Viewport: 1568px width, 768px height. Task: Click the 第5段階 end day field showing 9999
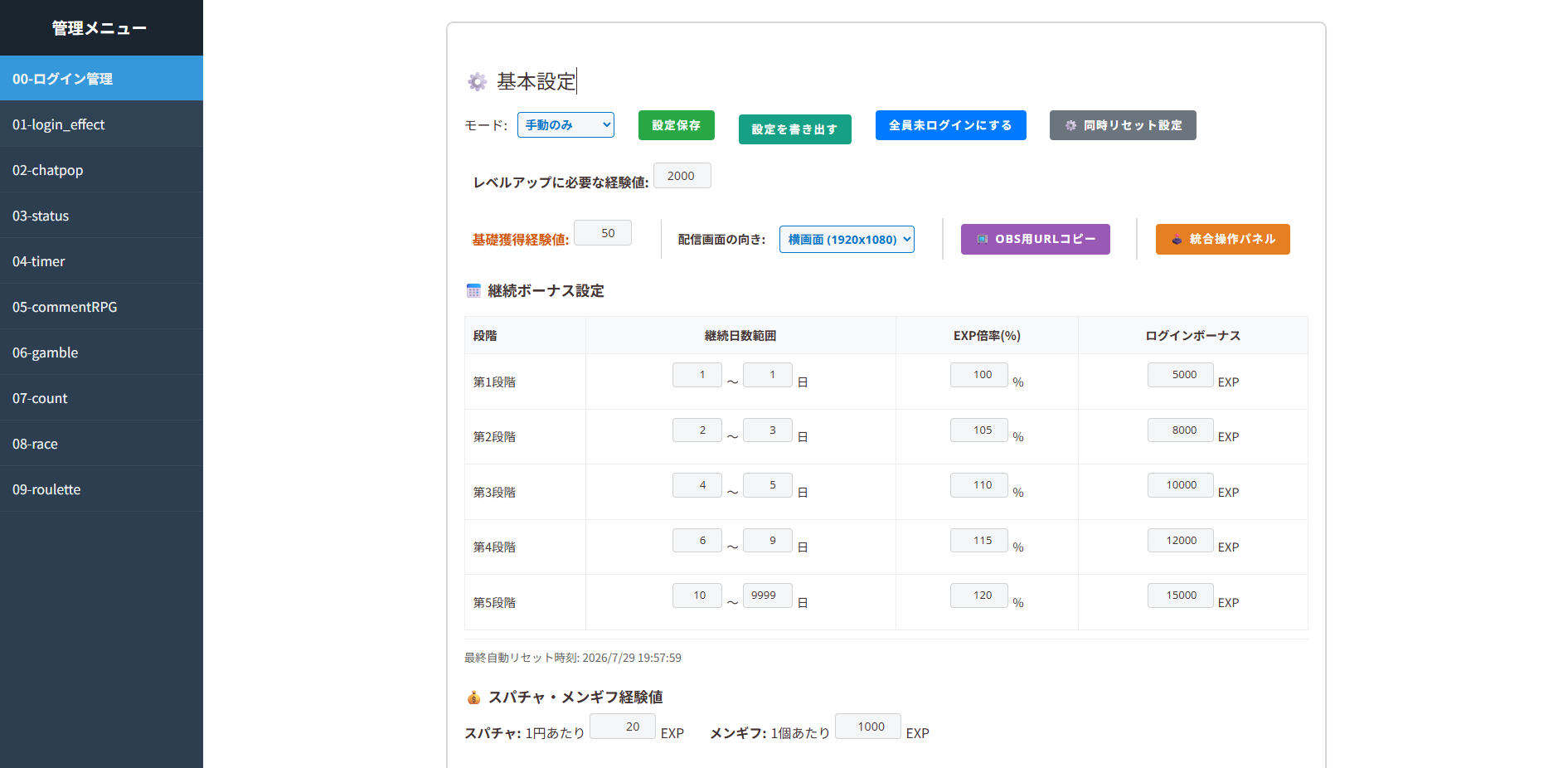pyautogui.click(x=768, y=595)
